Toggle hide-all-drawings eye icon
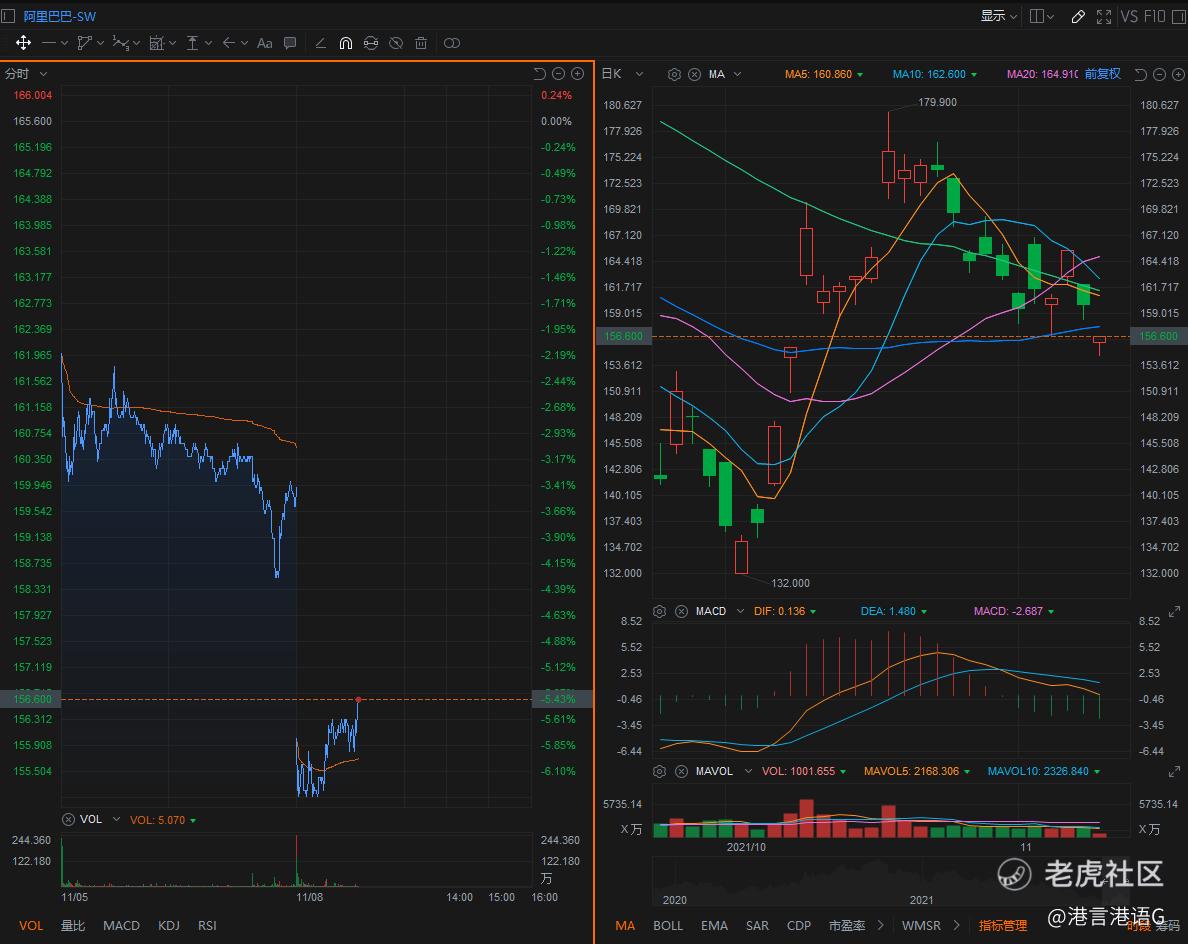 click(395, 43)
